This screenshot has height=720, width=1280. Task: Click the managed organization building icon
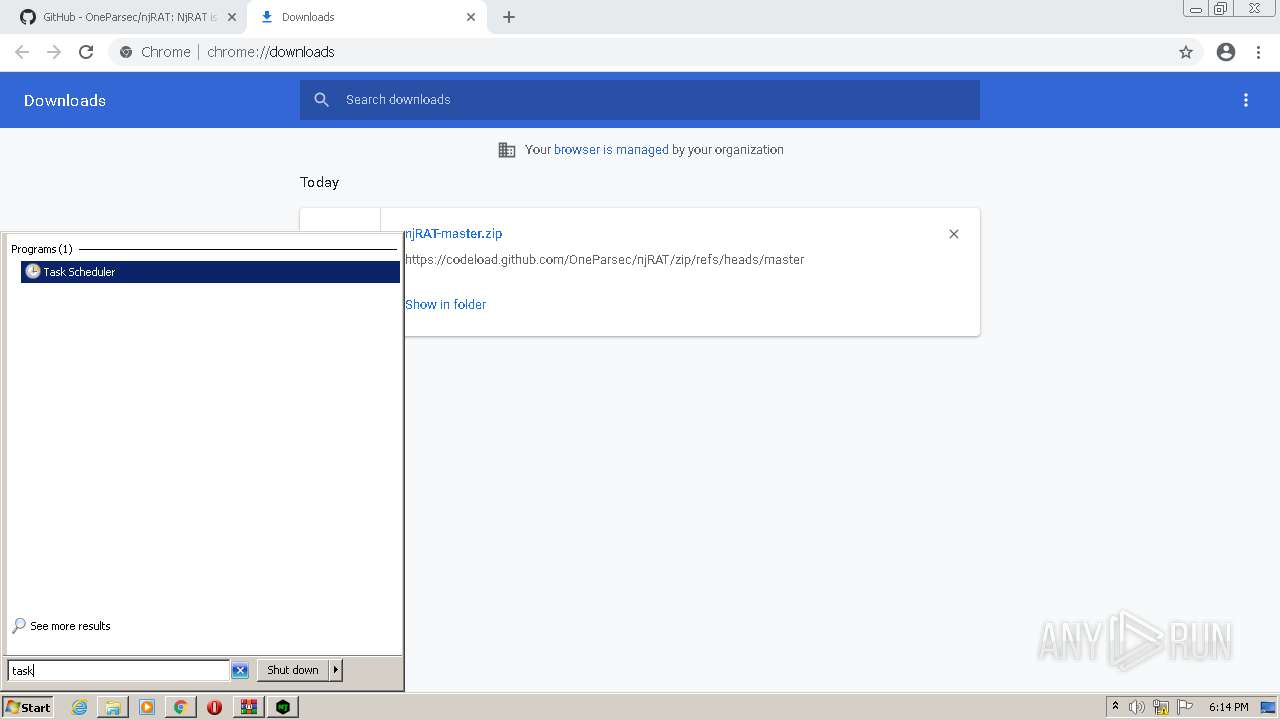[507, 150]
